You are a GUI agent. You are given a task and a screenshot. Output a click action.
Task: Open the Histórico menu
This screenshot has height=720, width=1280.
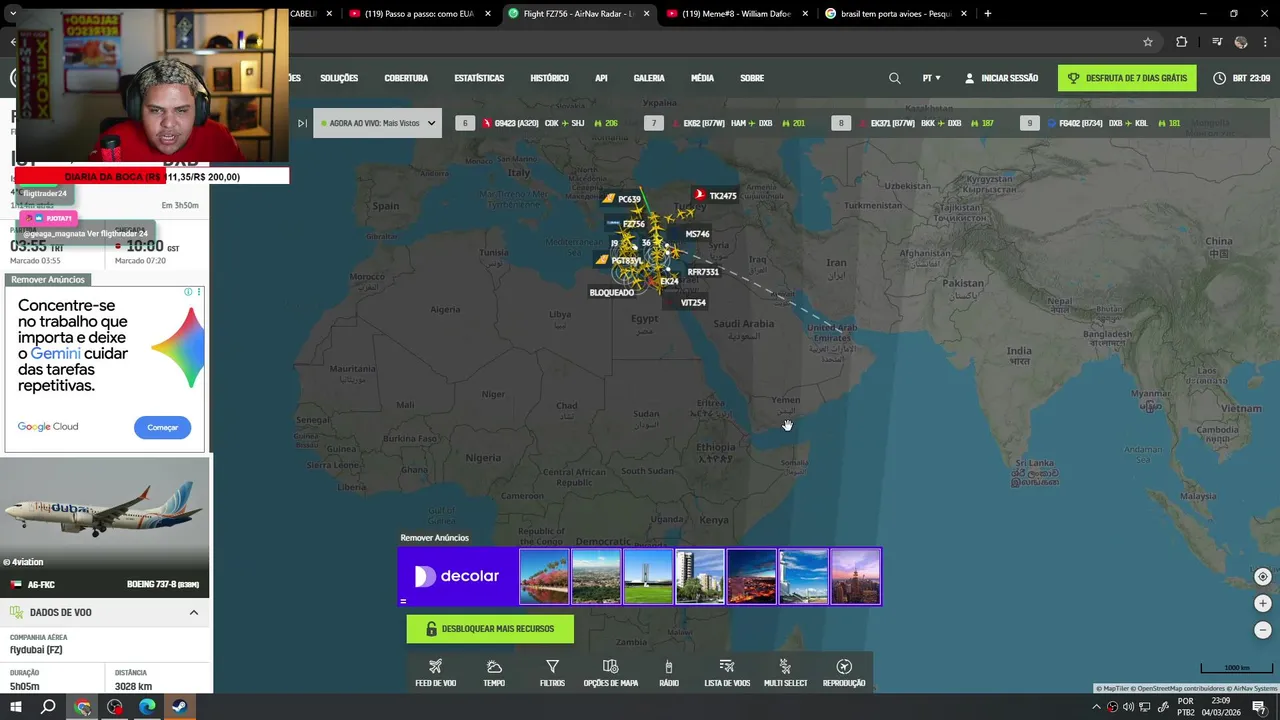(549, 78)
